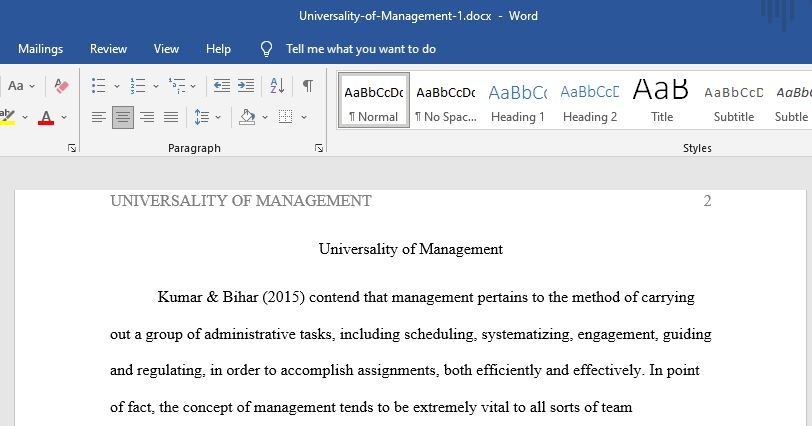
Task: Open the Shading color dropdown arrow
Action: pyautogui.click(x=265, y=117)
